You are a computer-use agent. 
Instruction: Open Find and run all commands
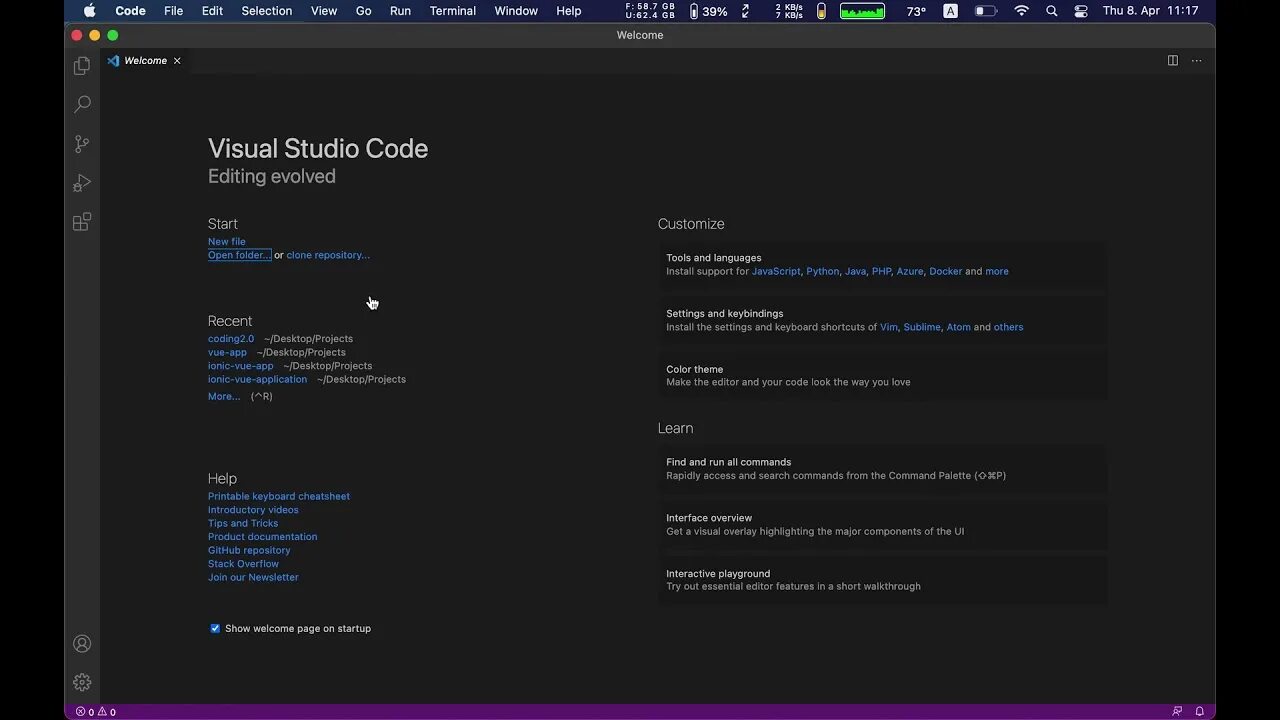point(882,469)
